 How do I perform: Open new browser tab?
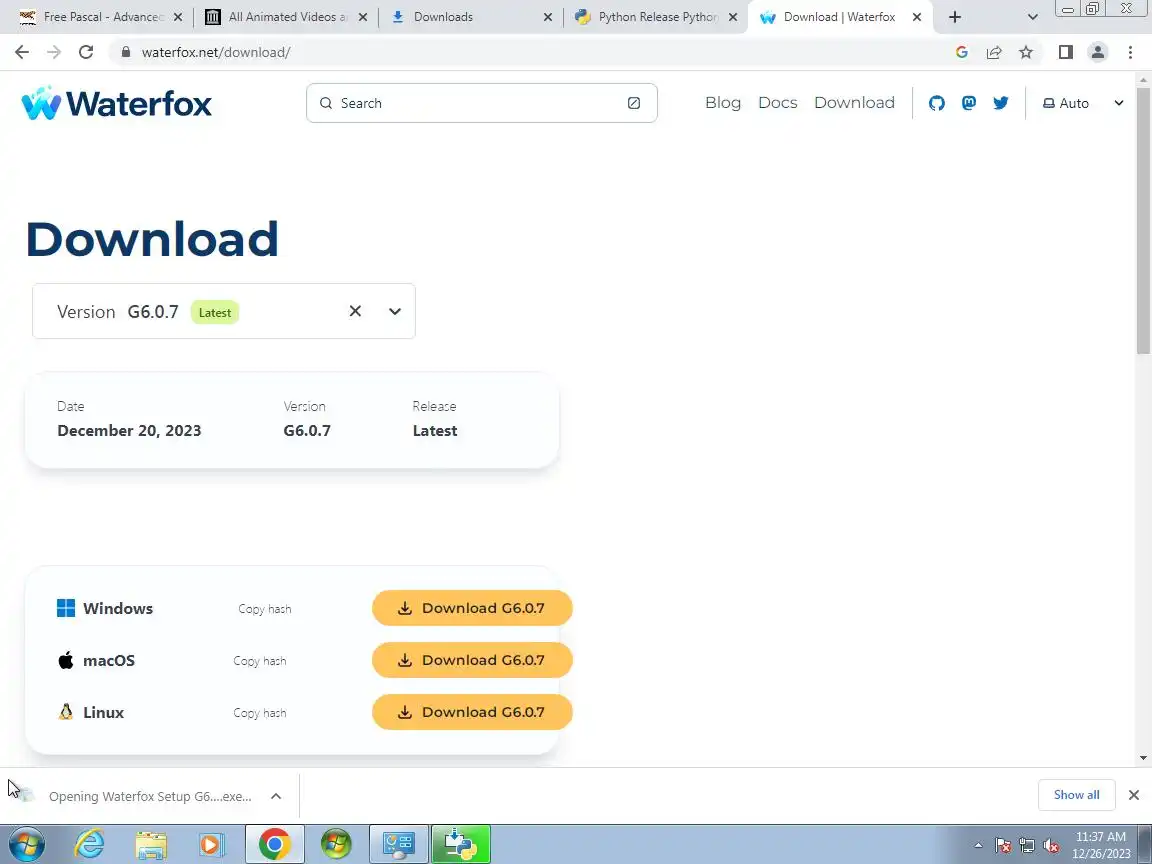point(954,17)
